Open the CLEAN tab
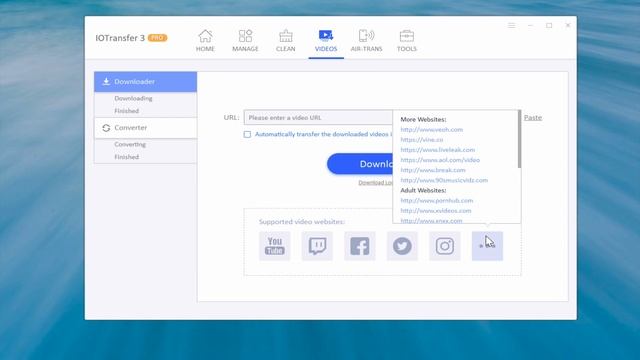 tap(285, 41)
